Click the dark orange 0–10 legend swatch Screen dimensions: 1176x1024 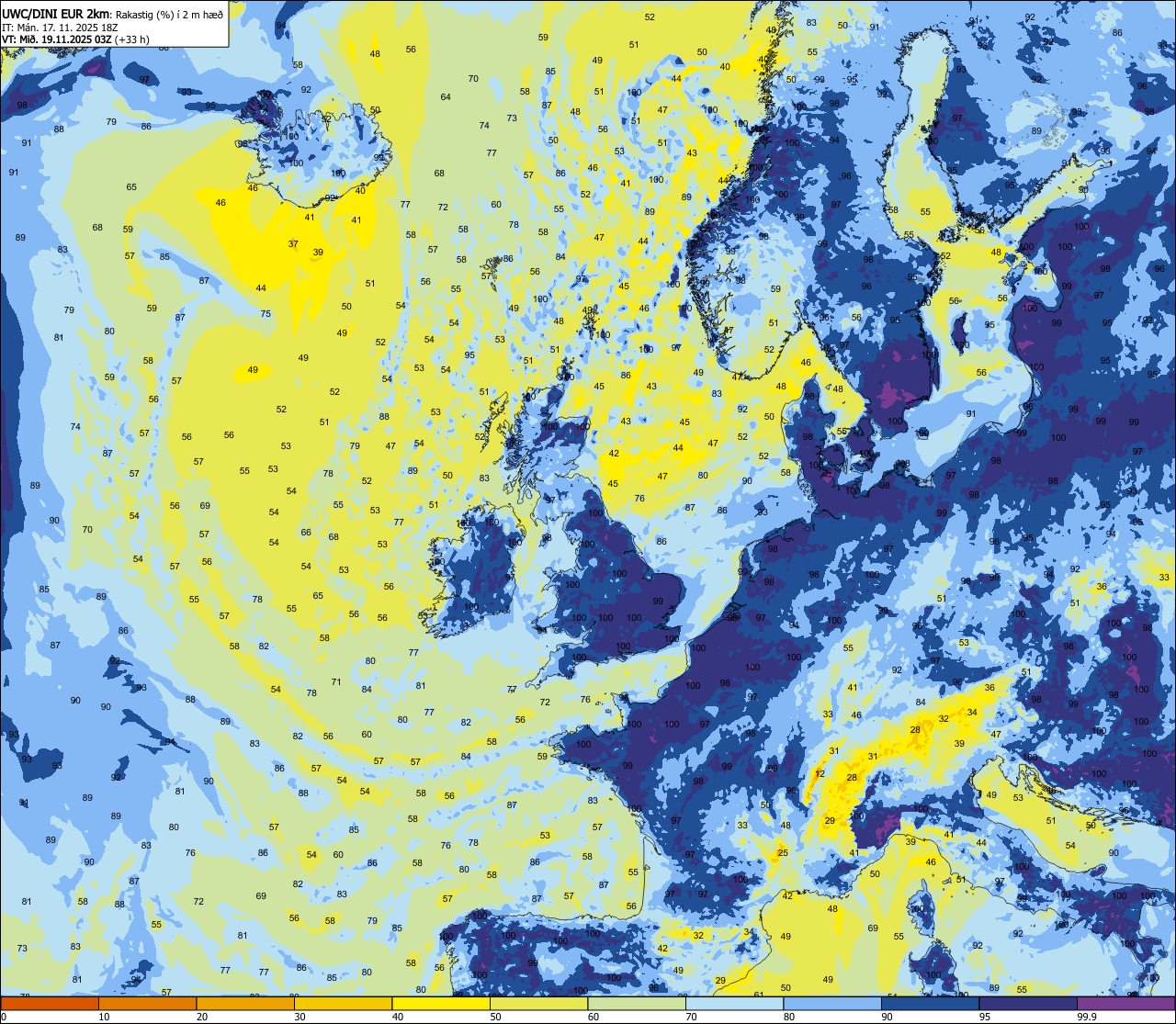(50, 1003)
